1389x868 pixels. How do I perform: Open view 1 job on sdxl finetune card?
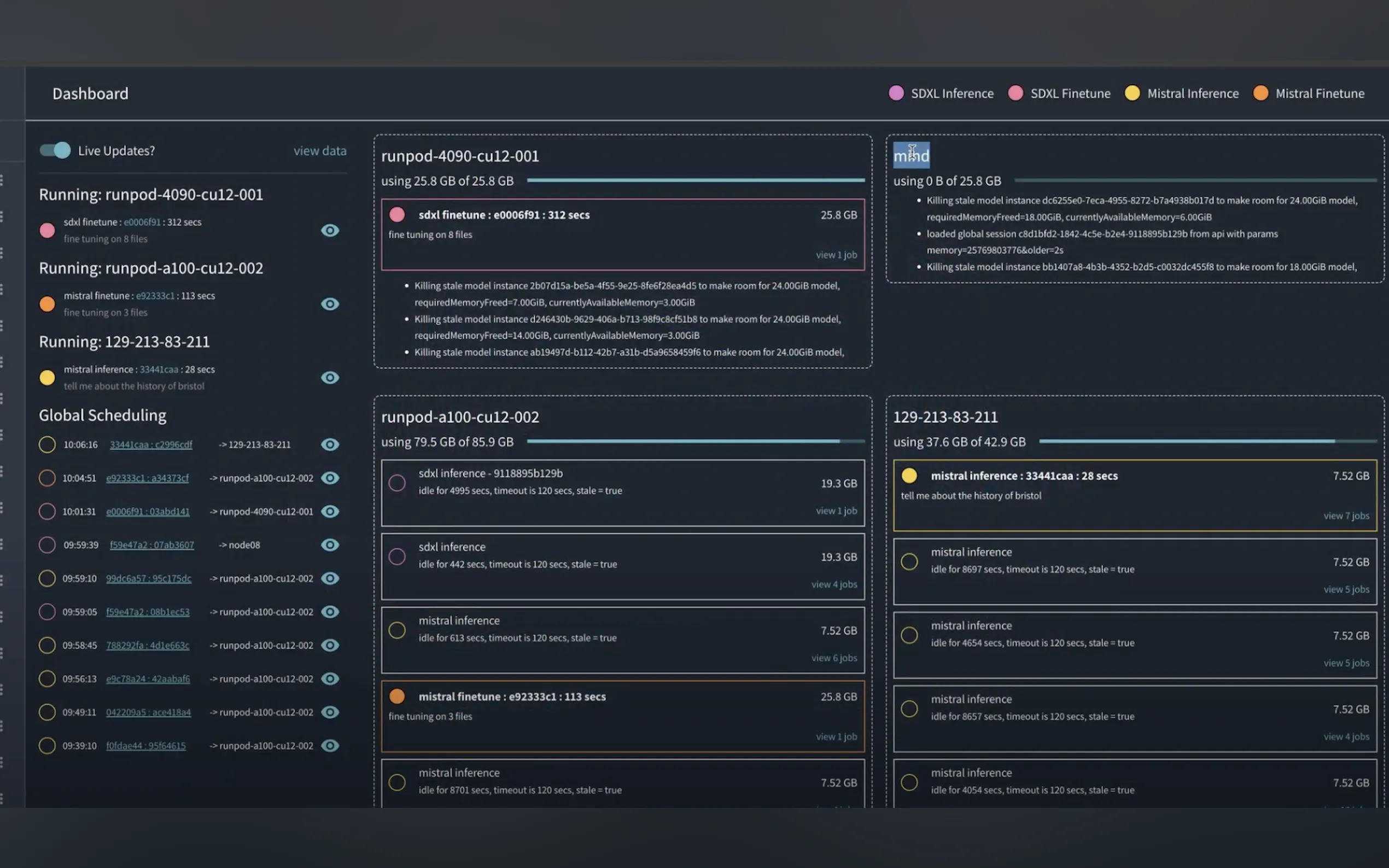[836, 255]
